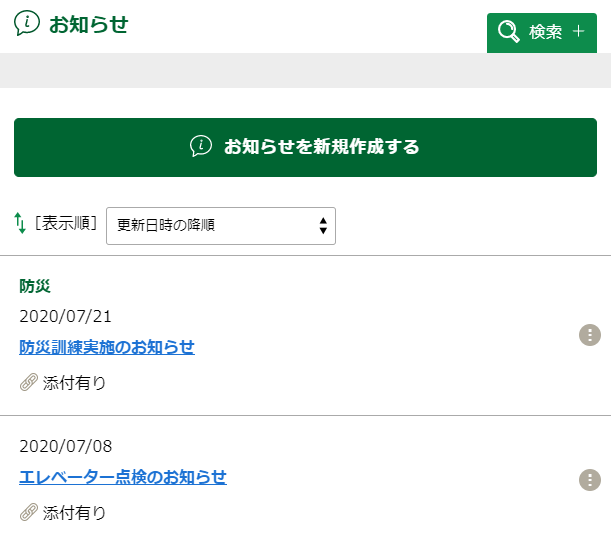Click the 2020/07/21 date on the first notice
Screen dimensions: 611x533
tap(66, 316)
